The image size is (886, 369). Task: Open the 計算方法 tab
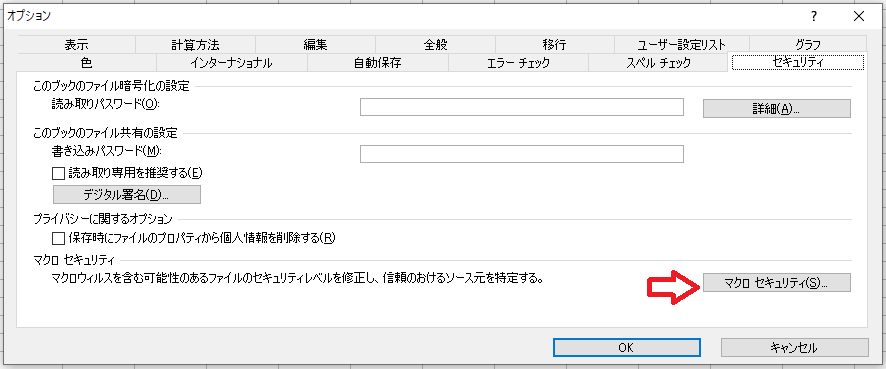(196, 44)
